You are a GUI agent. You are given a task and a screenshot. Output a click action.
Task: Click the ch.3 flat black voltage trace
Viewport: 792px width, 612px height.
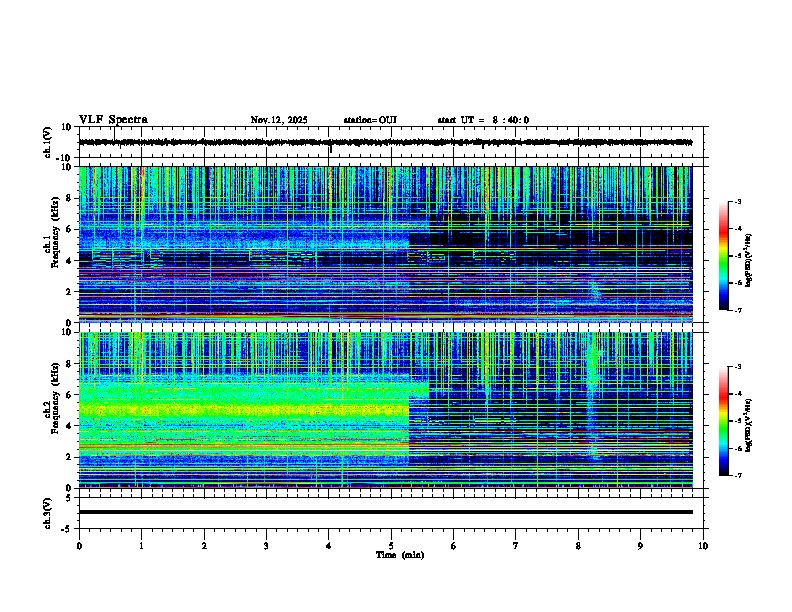[385, 512]
